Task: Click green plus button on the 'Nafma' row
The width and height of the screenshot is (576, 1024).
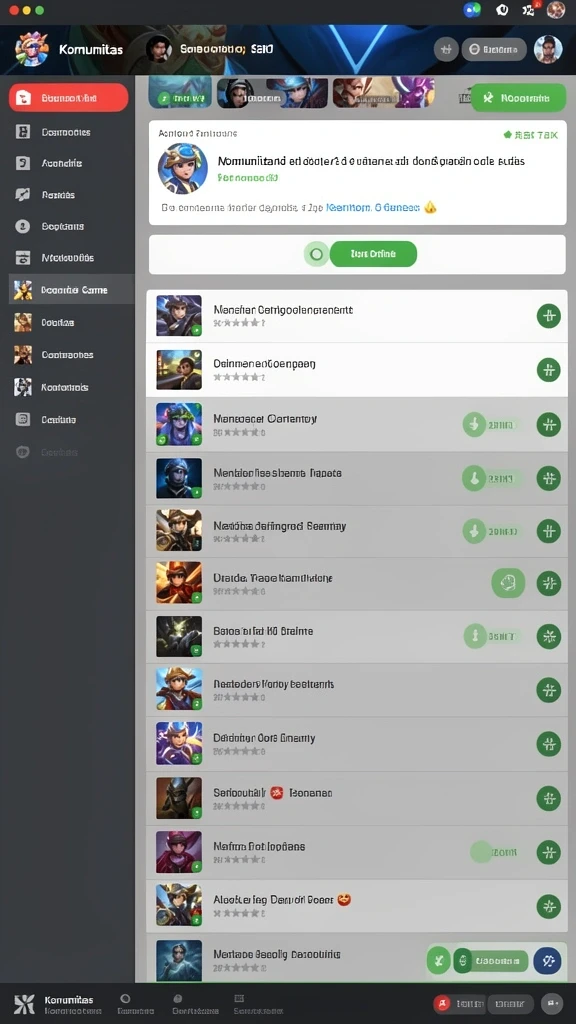Action: [x=549, y=852]
